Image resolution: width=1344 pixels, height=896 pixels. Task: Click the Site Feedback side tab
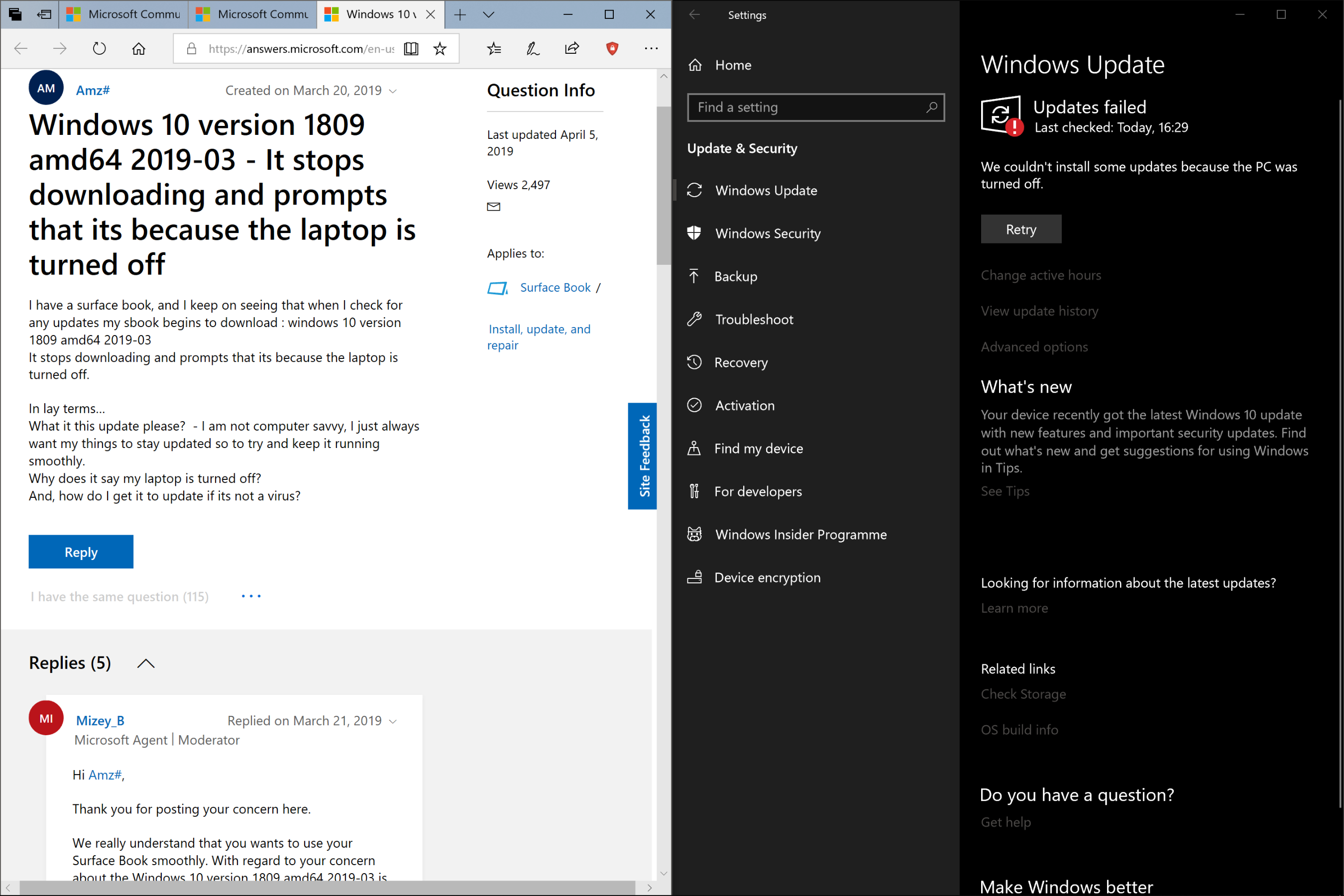(642, 456)
